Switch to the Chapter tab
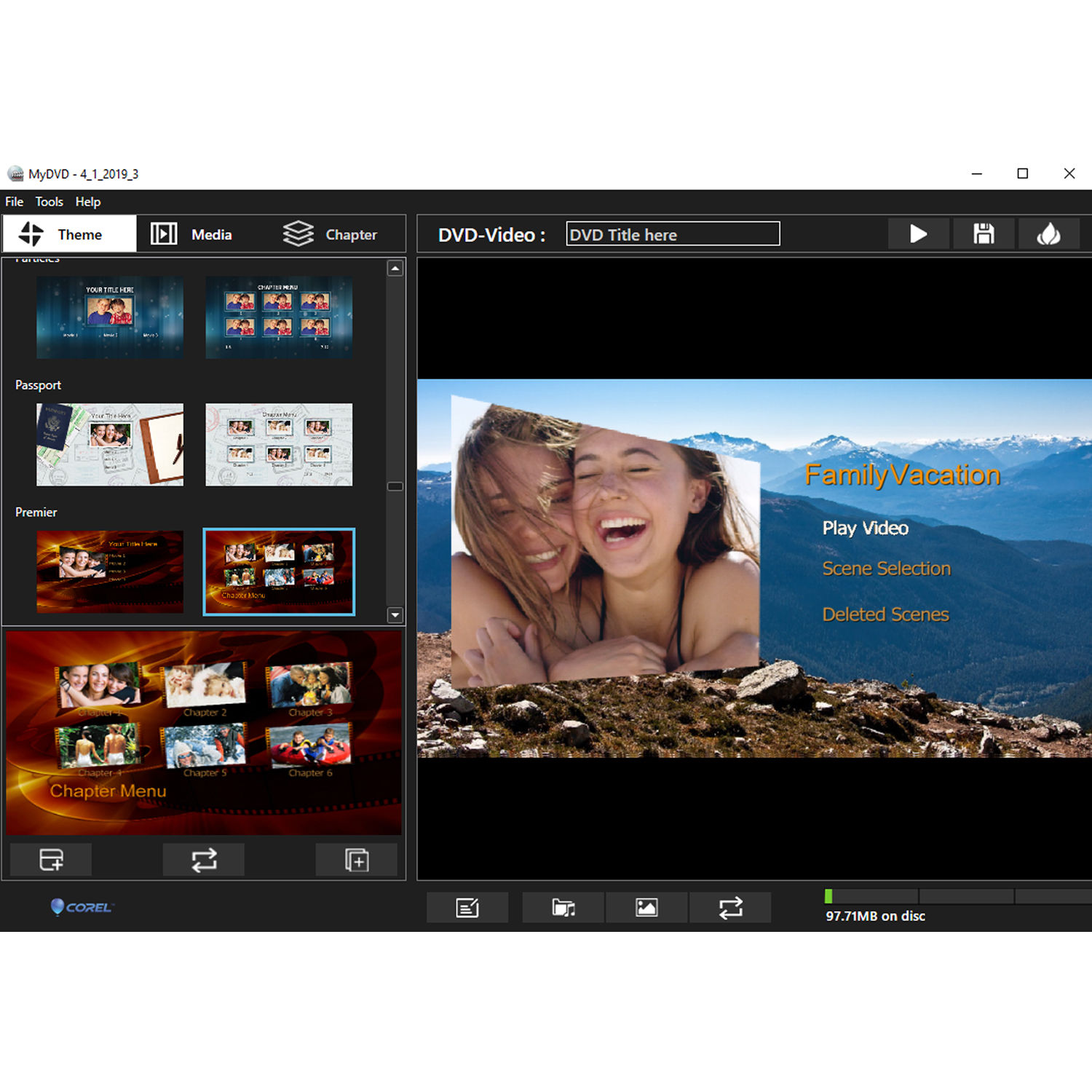The width and height of the screenshot is (1092, 1092). [x=331, y=234]
